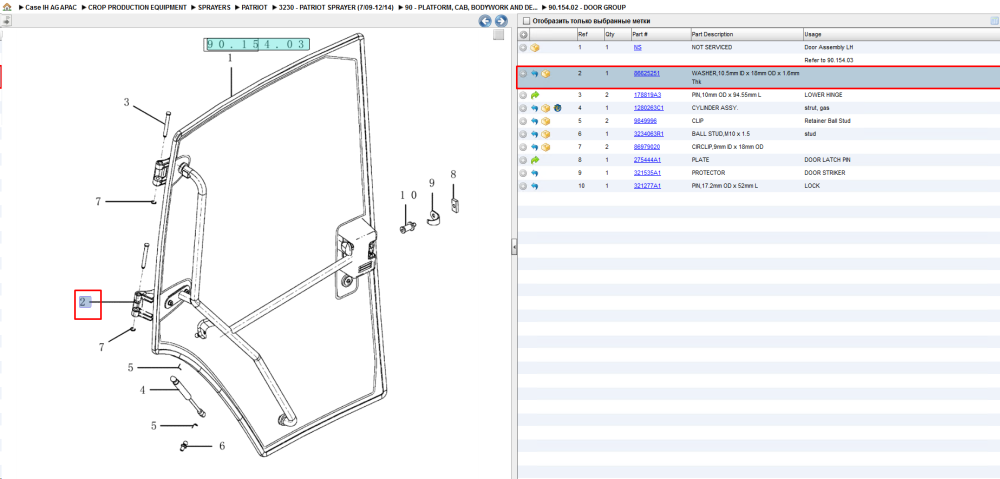Toggle the selection circle for NOT SERVICED row

[523, 48]
